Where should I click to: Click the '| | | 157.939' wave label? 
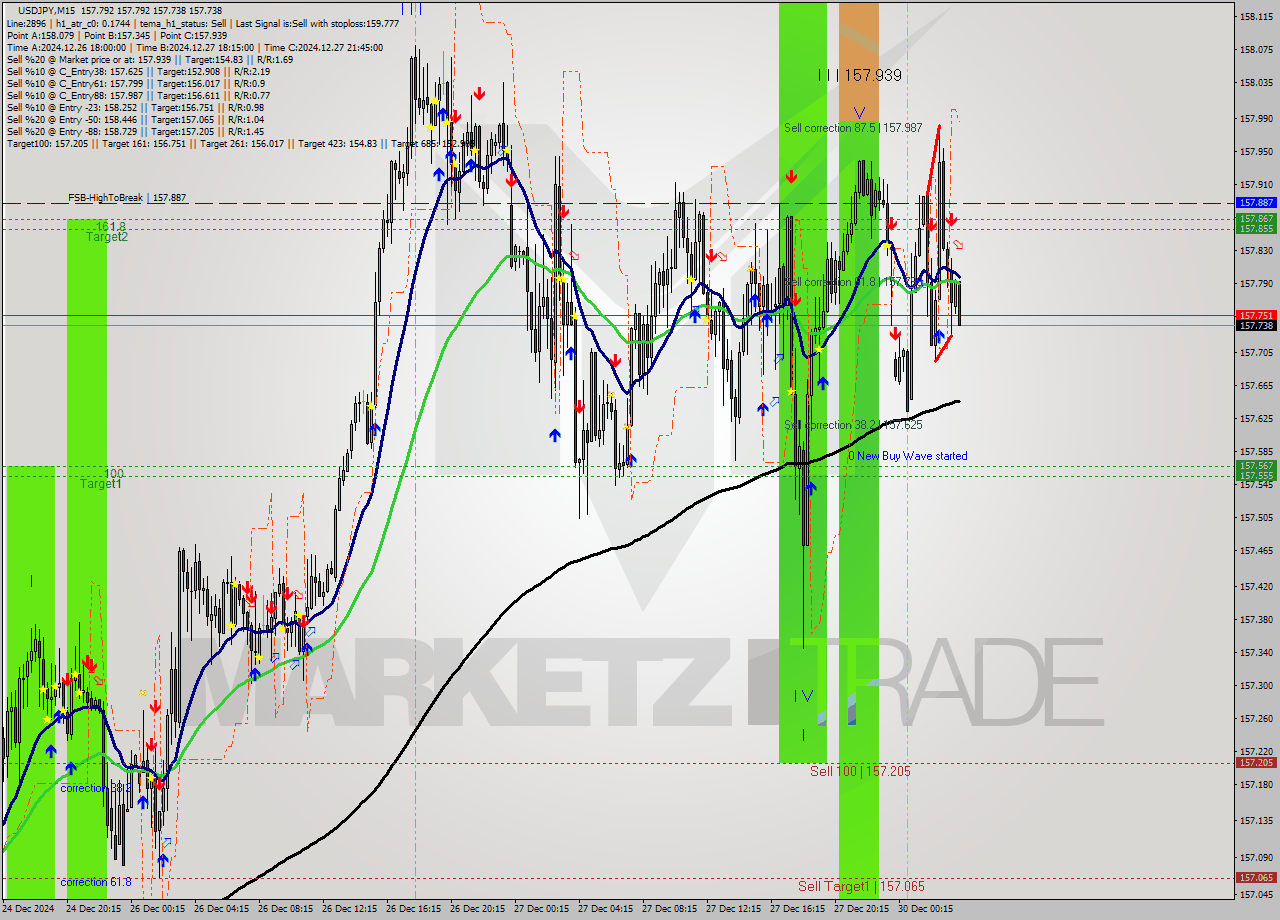coord(860,75)
